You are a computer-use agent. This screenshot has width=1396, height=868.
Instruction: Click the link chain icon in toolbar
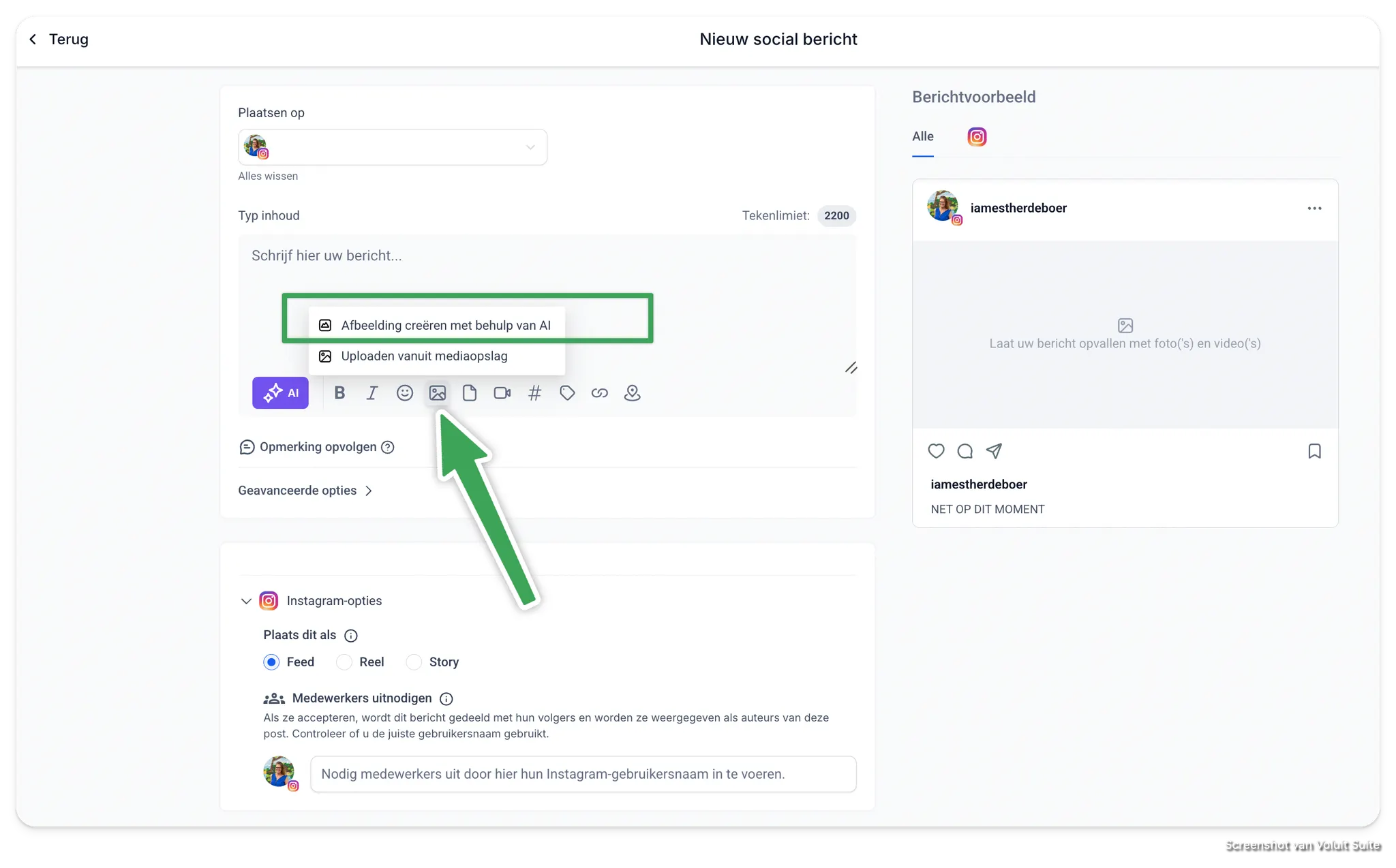pos(599,393)
